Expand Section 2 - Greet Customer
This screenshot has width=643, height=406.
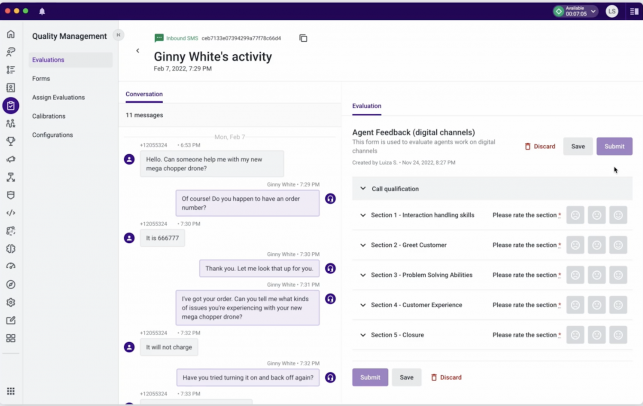pyautogui.click(x=363, y=245)
